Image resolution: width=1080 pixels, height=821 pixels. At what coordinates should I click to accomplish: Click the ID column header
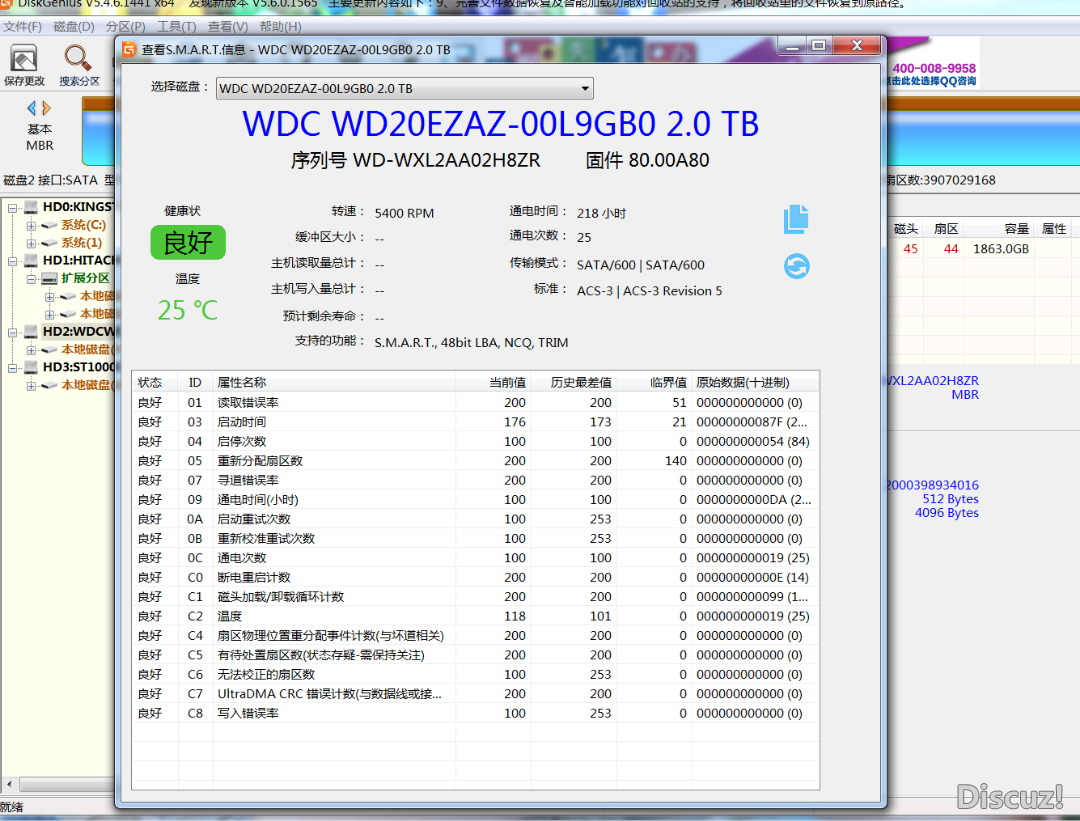(195, 382)
